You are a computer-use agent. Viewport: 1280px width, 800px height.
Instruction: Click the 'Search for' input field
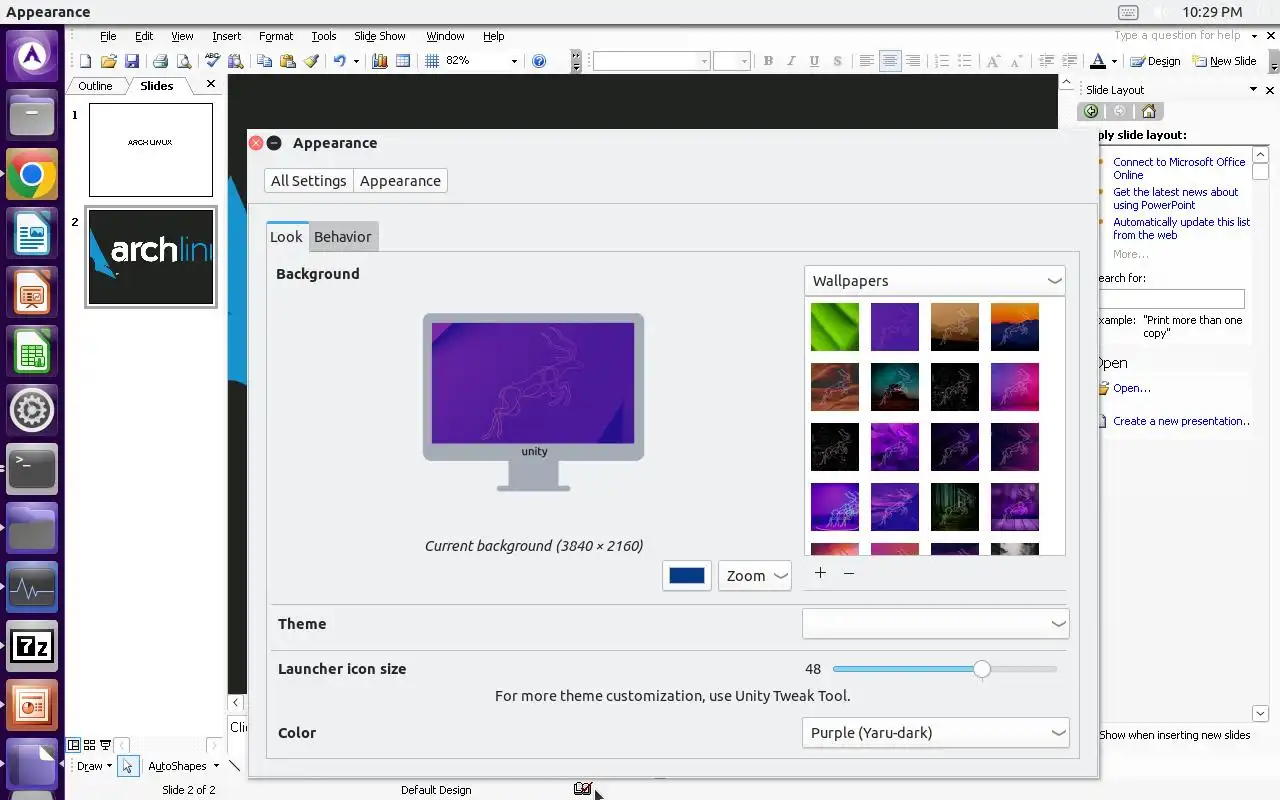pos(1171,298)
